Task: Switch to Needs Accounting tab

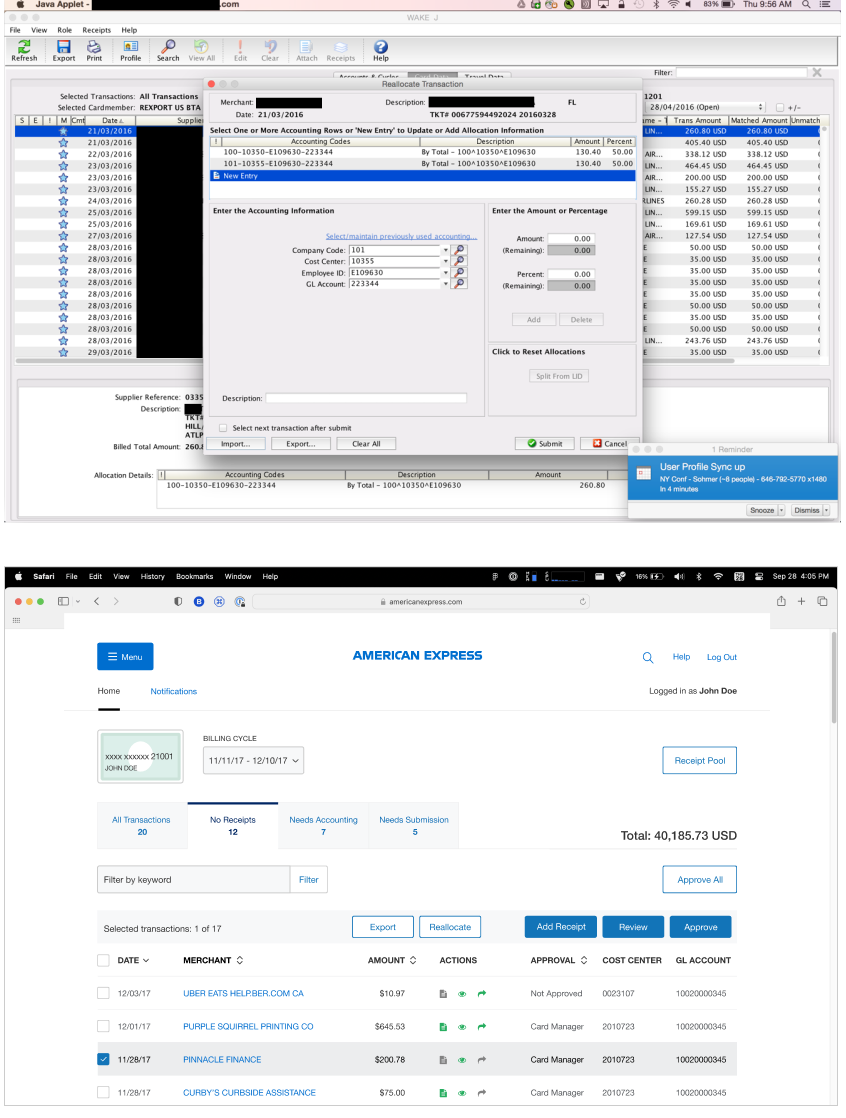Action: 323,826
